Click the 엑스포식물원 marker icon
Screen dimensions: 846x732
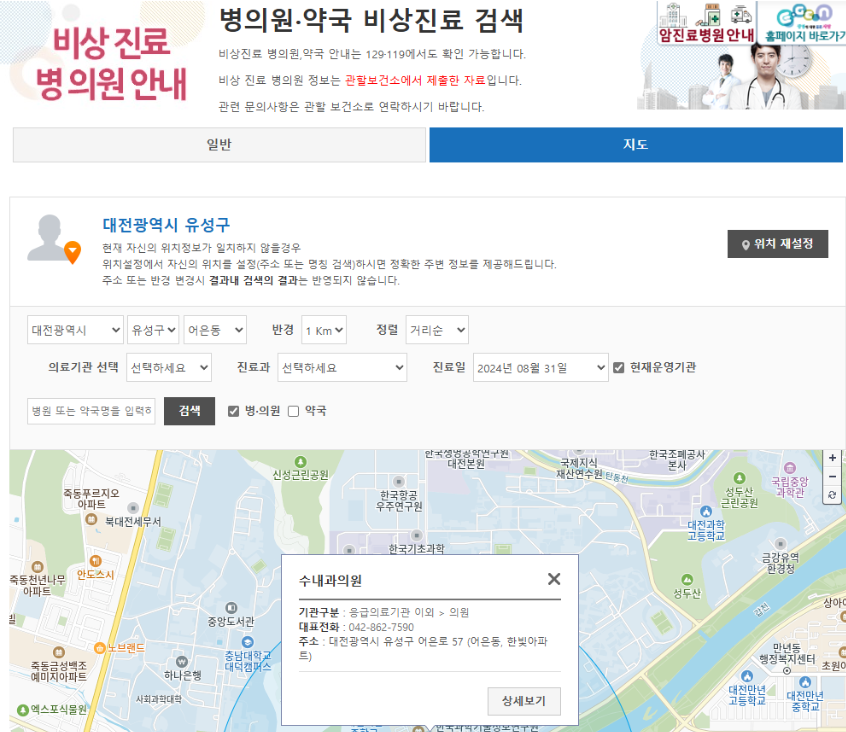(x=23, y=710)
